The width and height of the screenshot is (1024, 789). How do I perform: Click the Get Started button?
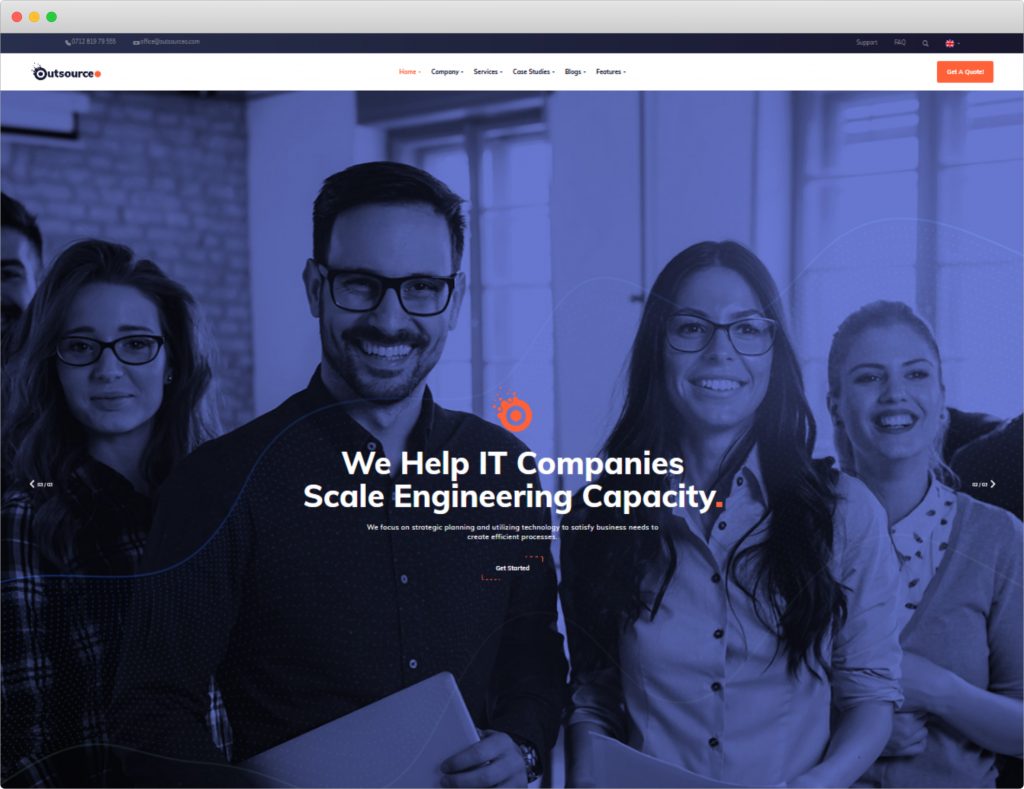(x=513, y=568)
